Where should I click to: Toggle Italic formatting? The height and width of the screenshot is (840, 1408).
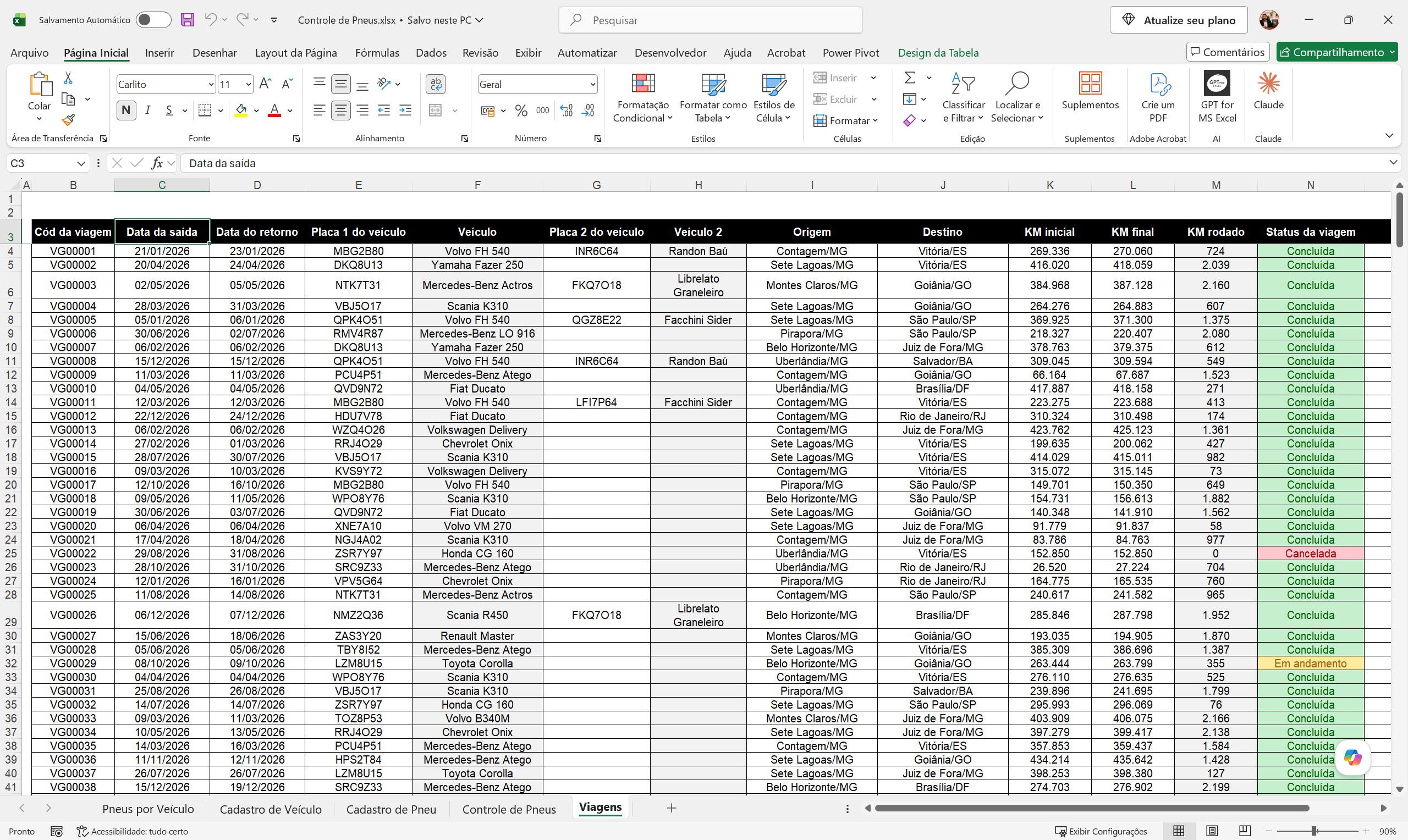pyautogui.click(x=148, y=110)
